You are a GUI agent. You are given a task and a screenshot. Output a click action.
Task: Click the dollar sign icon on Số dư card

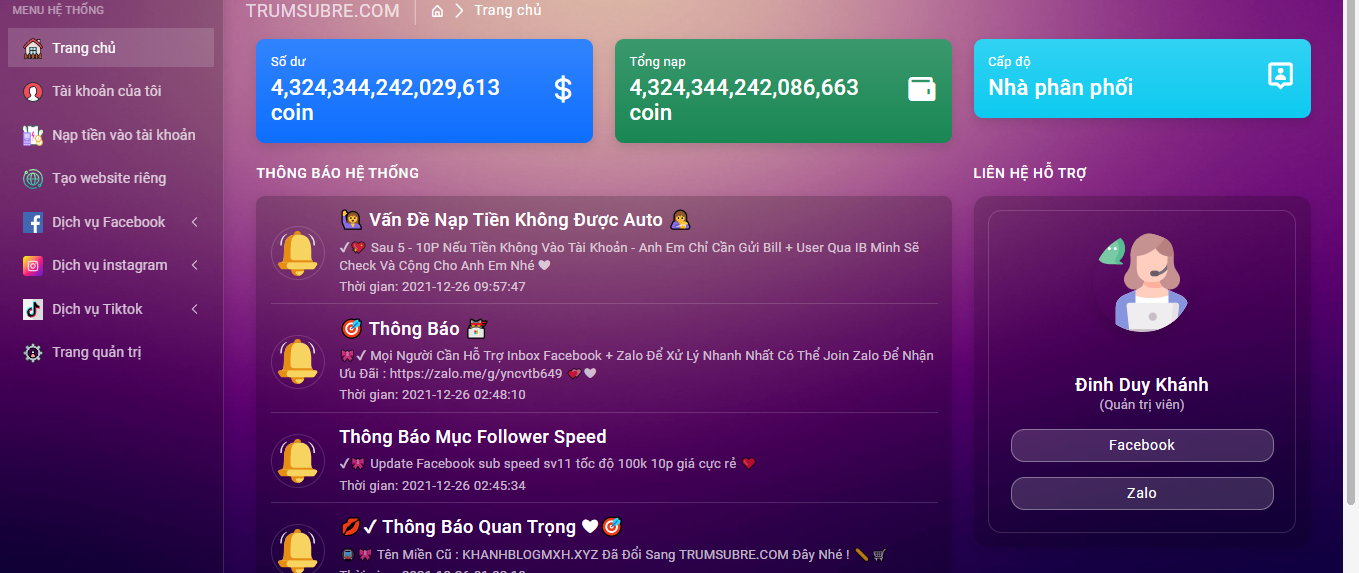click(563, 89)
